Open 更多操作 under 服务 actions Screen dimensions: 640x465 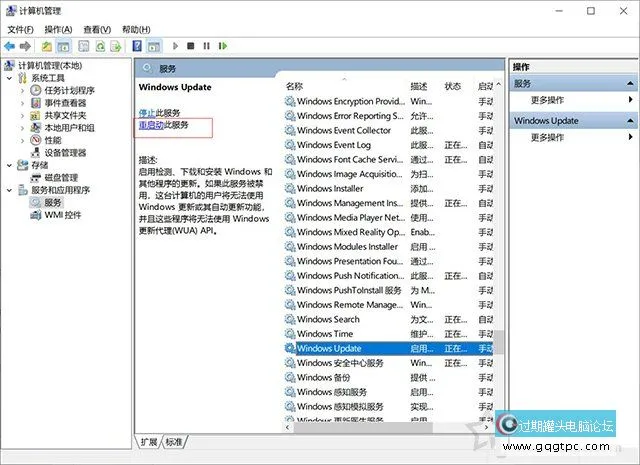[x=547, y=100]
